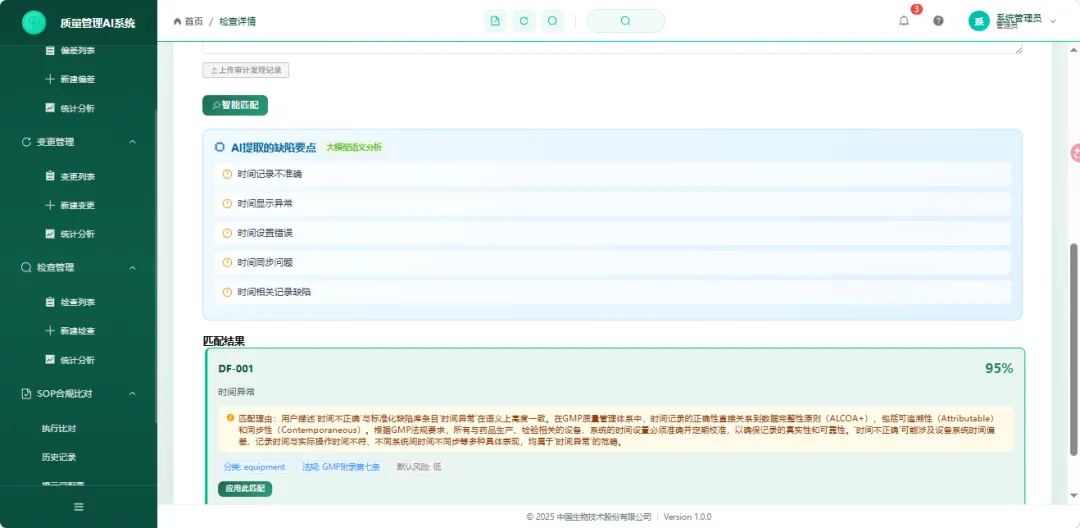This screenshot has height=528, width=1080.
Task: Open the notification bell
Action: (x=904, y=21)
